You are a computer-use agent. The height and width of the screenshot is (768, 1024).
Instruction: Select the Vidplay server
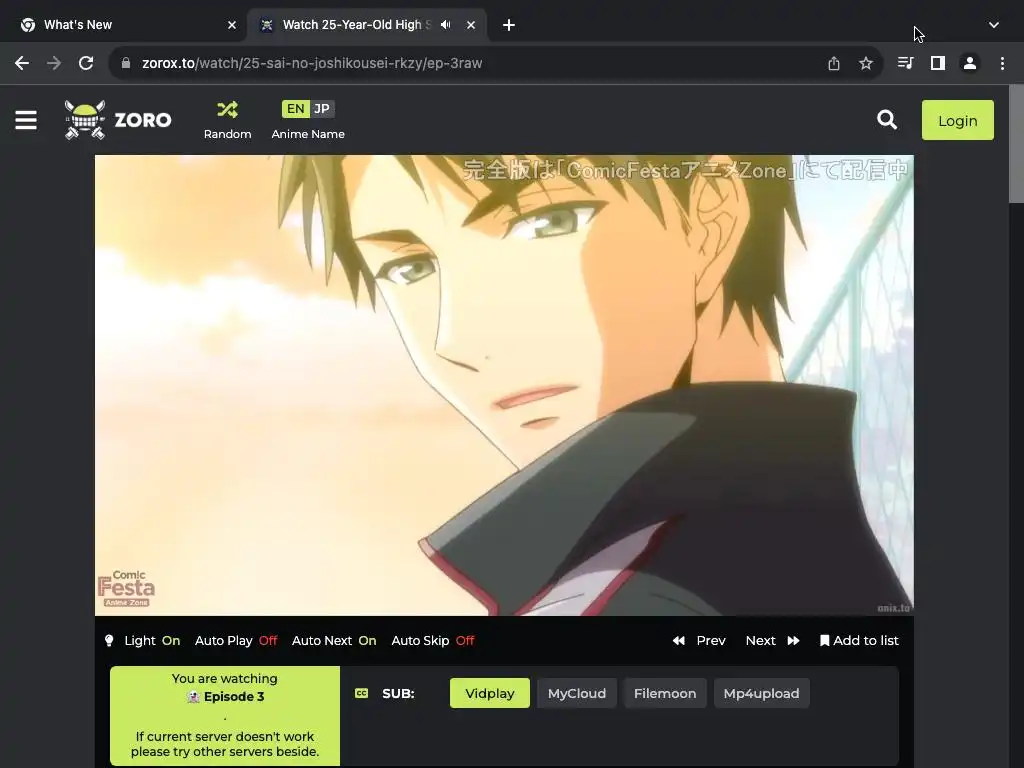[490, 694]
